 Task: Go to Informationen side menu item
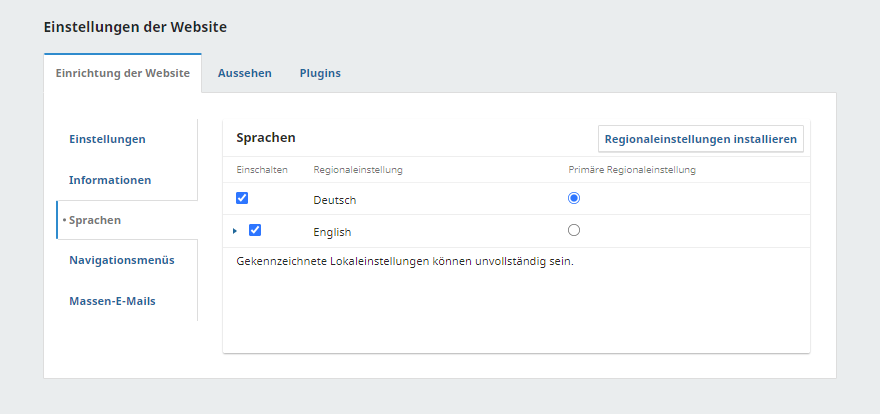point(110,180)
